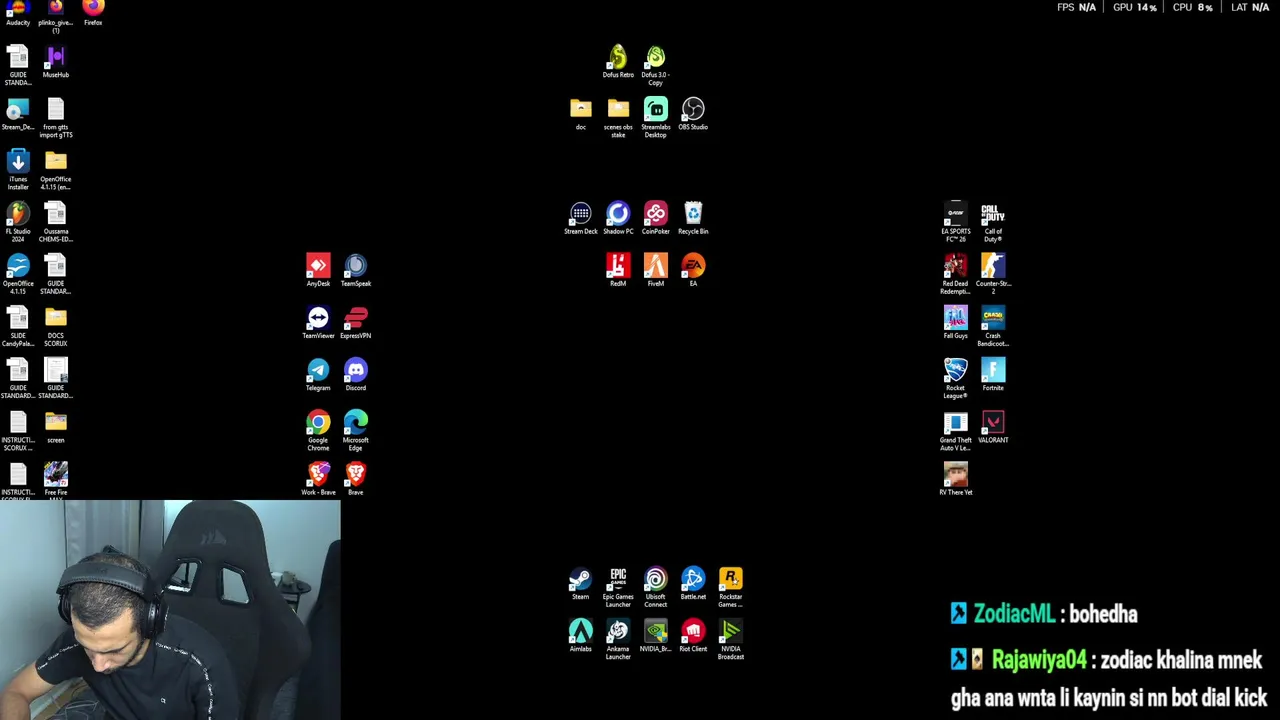Open the TeamViewer shortcut
The height and width of the screenshot is (720, 1280).
point(318,322)
